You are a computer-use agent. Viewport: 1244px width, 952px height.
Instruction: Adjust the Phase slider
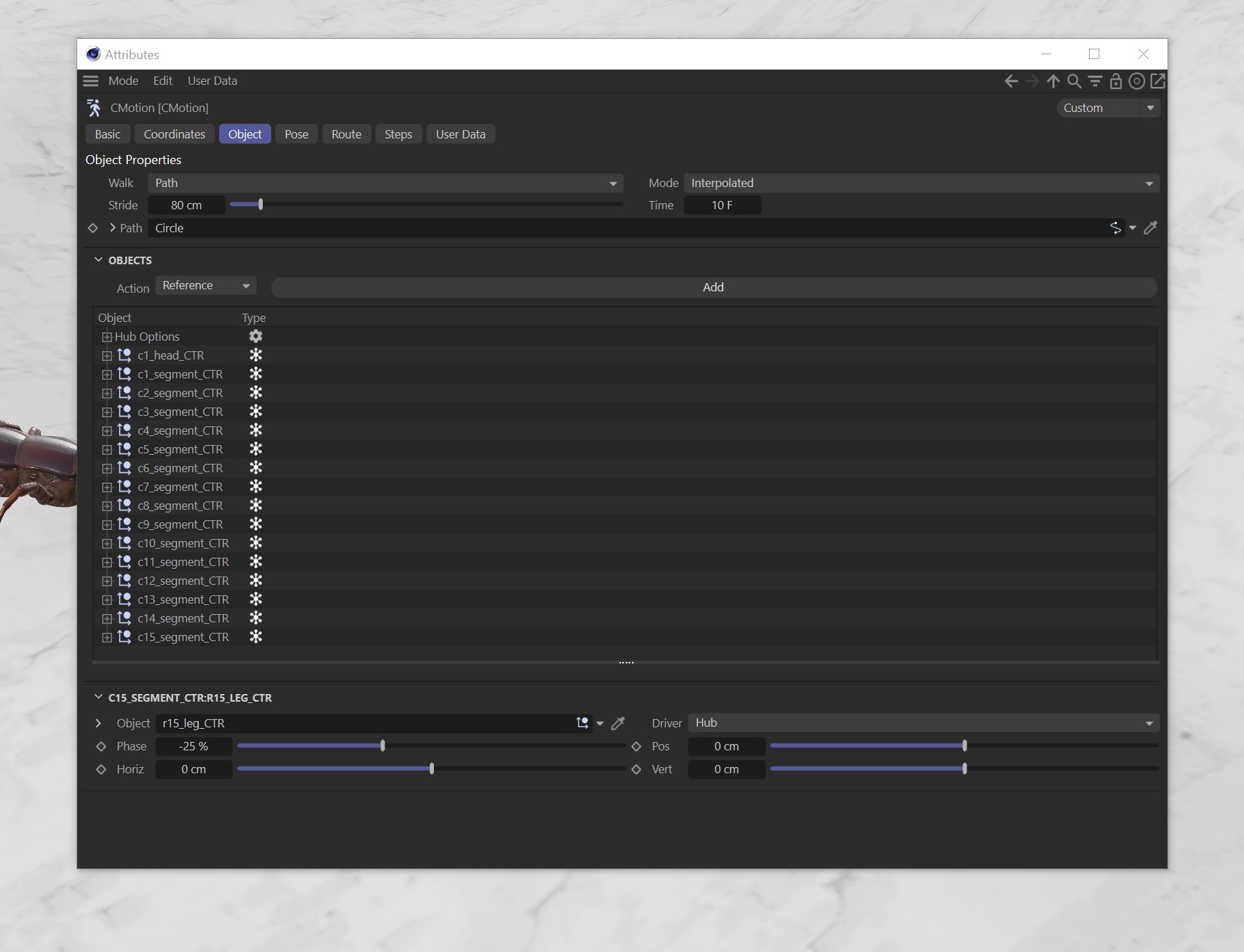[x=431, y=746]
